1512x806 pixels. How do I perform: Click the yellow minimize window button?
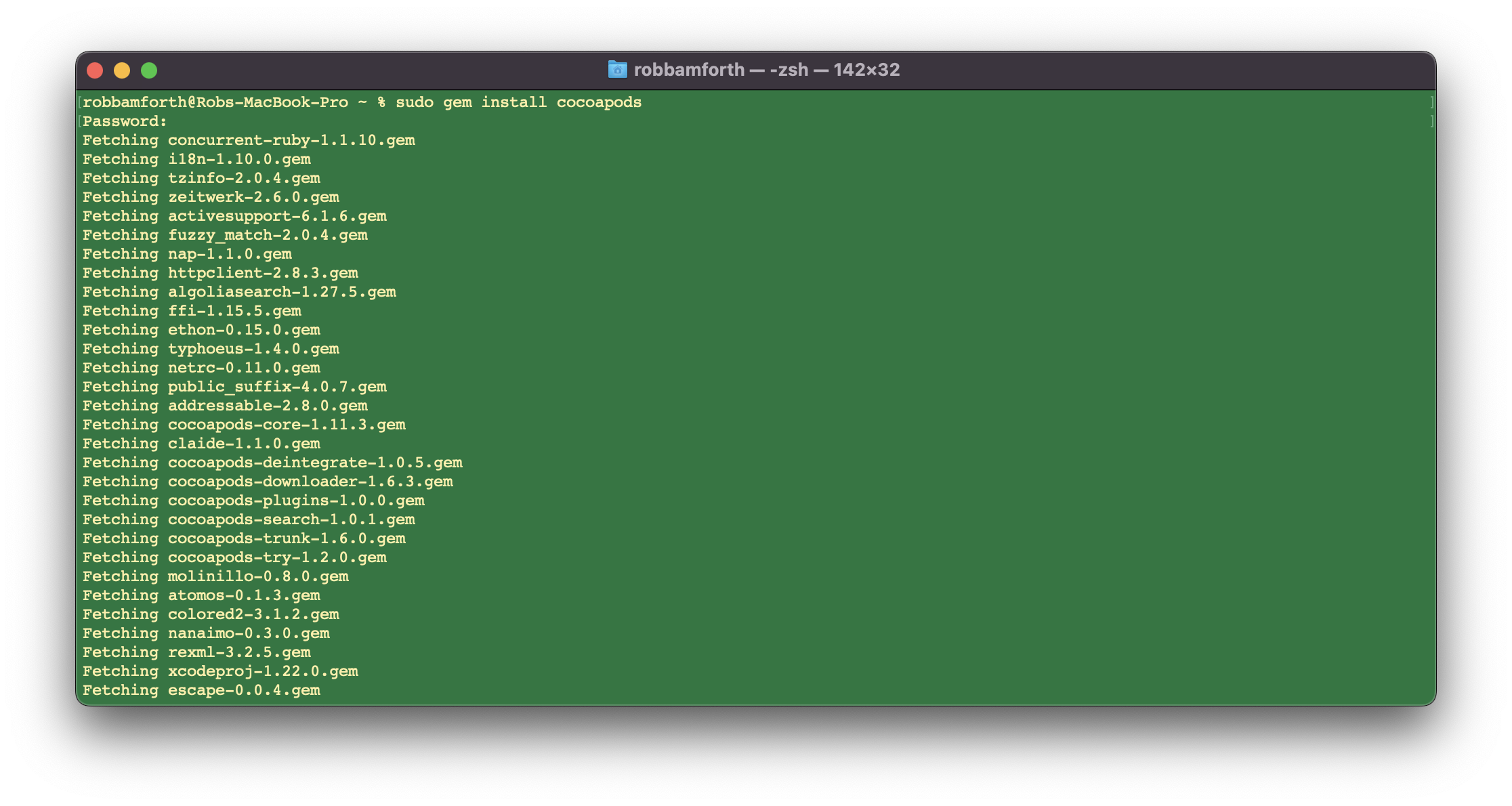click(x=122, y=70)
